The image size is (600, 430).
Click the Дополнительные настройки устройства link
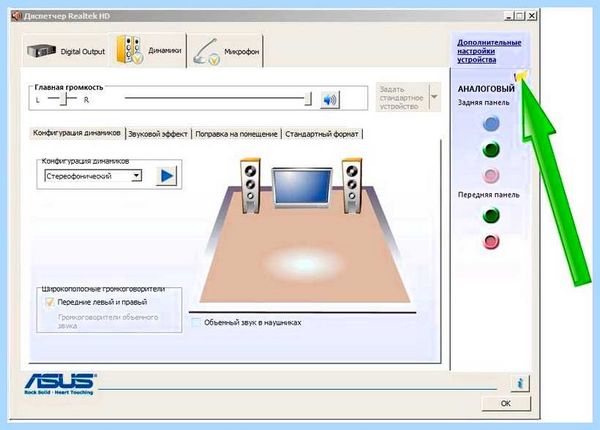(489, 51)
